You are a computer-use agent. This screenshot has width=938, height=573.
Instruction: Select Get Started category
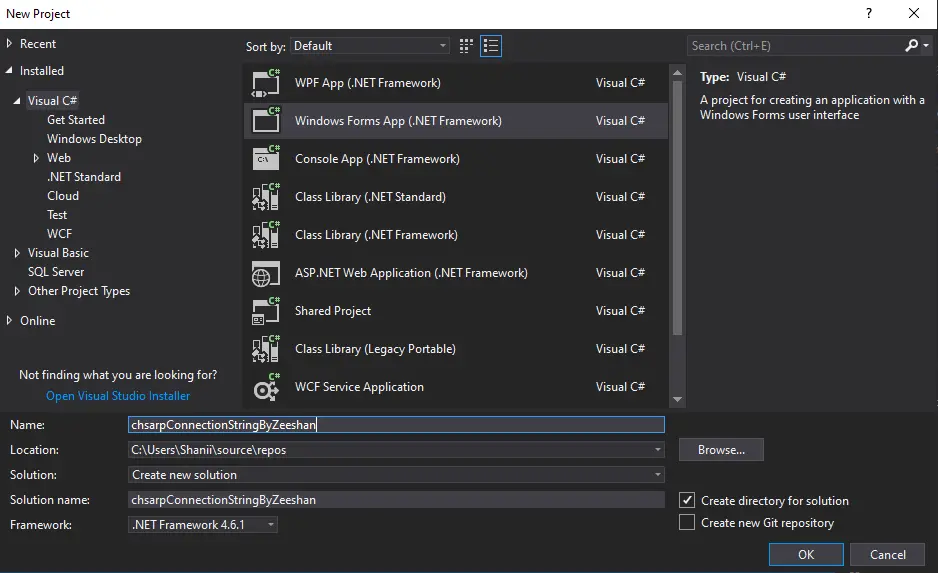click(76, 120)
